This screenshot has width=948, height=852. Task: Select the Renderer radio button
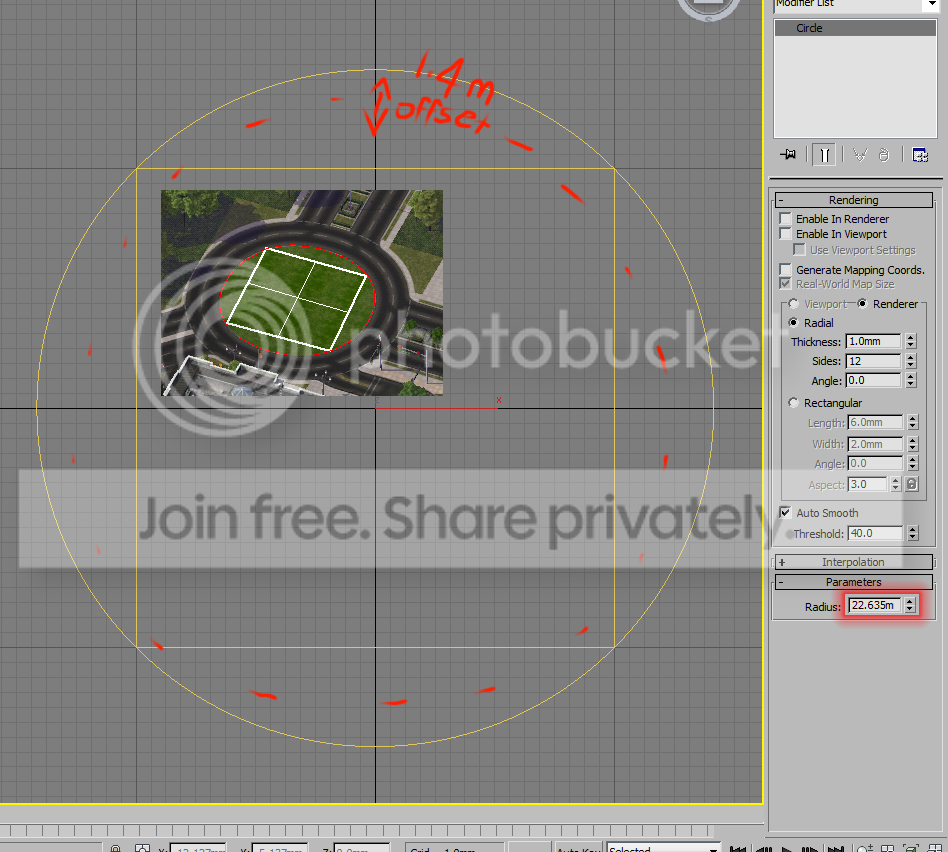click(x=863, y=304)
